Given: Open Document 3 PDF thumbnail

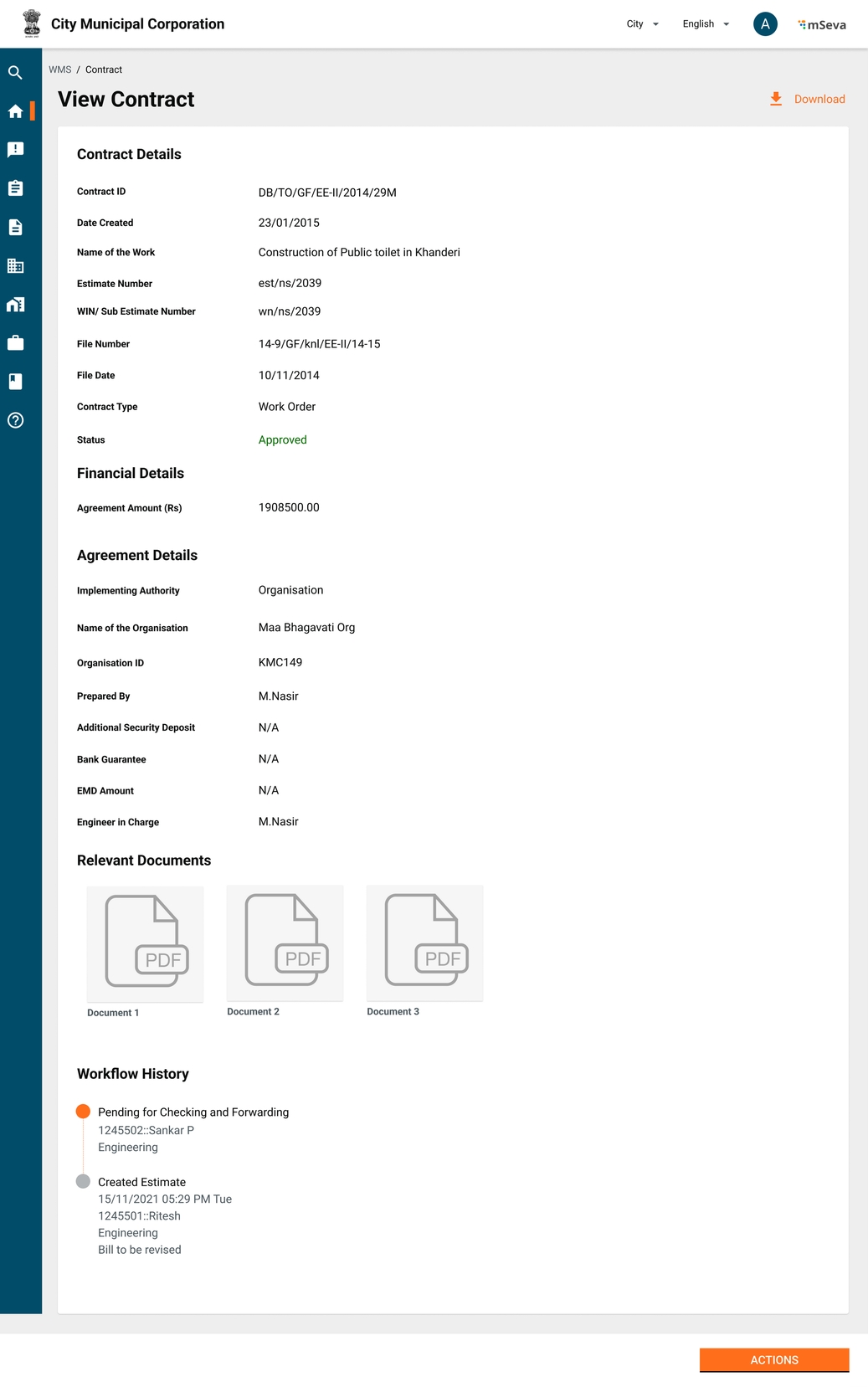Looking at the screenshot, I should [425, 943].
